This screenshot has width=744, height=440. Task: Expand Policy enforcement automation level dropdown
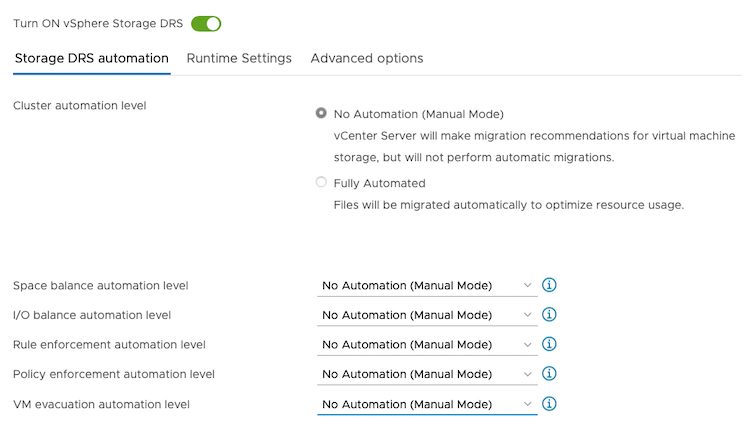click(x=427, y=375)
